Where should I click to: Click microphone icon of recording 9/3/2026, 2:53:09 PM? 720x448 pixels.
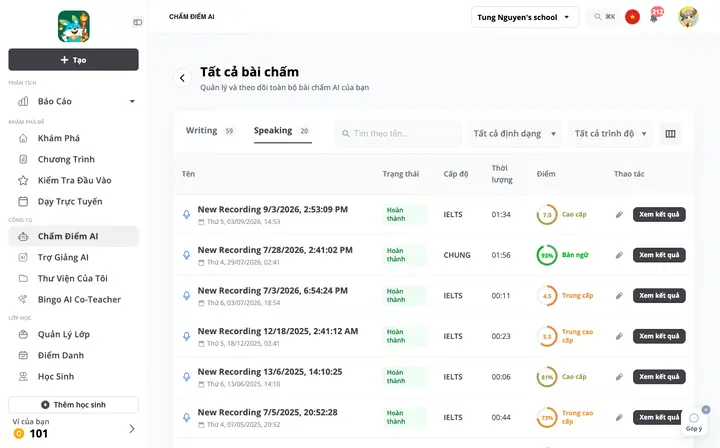coord(186,214)
